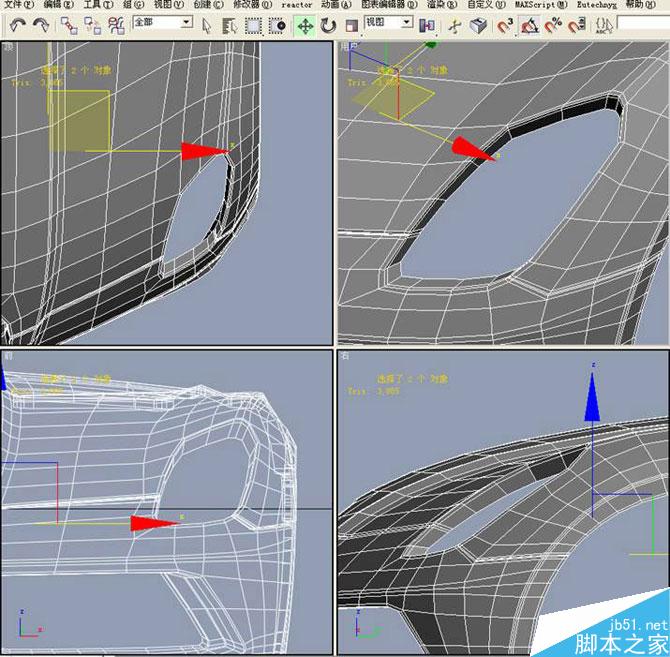Click the Unlink Selection tool icon
Screen dimensions: 670x657
click(92, 26)
